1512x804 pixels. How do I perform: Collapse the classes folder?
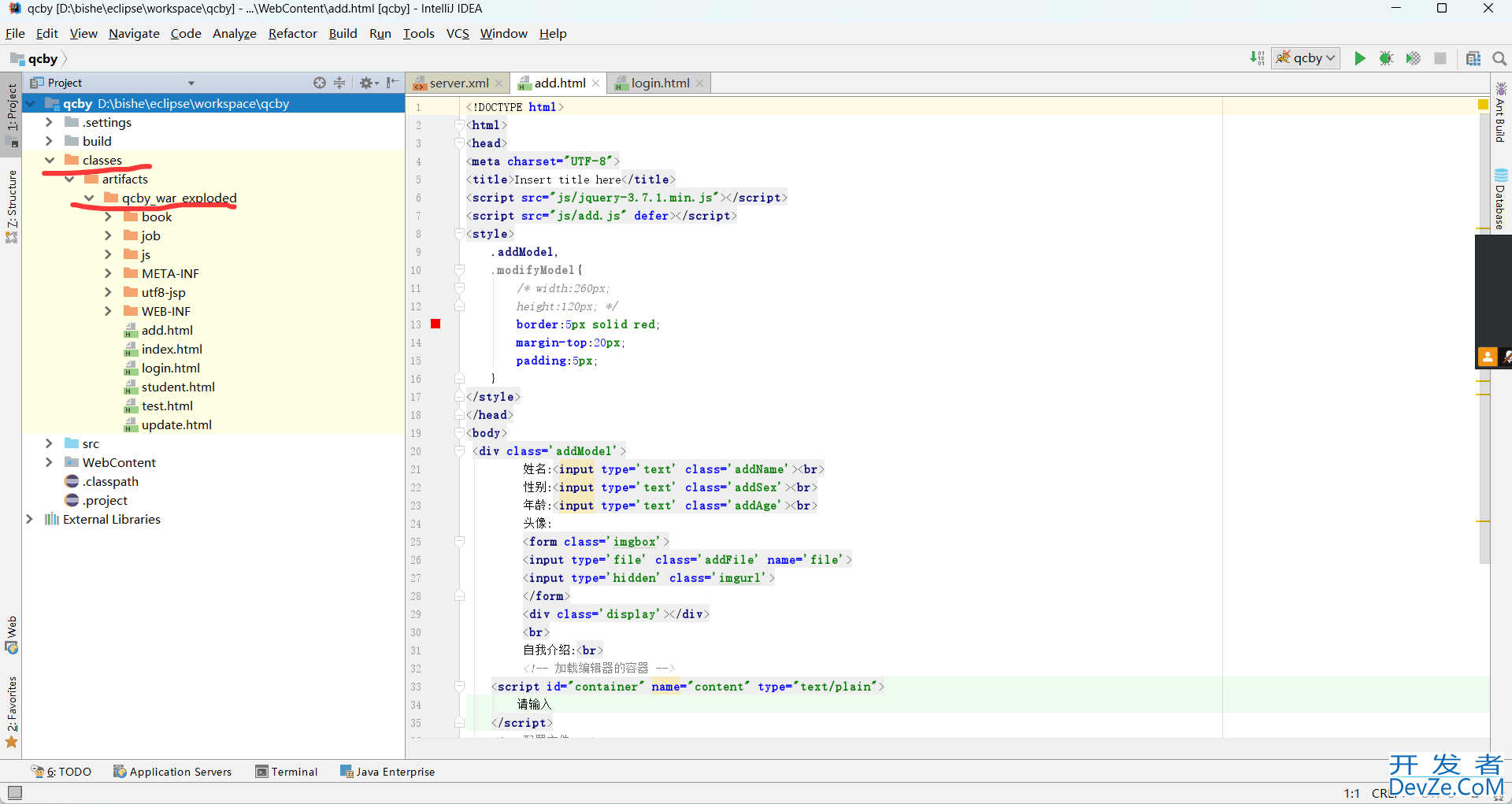[49, 160]
